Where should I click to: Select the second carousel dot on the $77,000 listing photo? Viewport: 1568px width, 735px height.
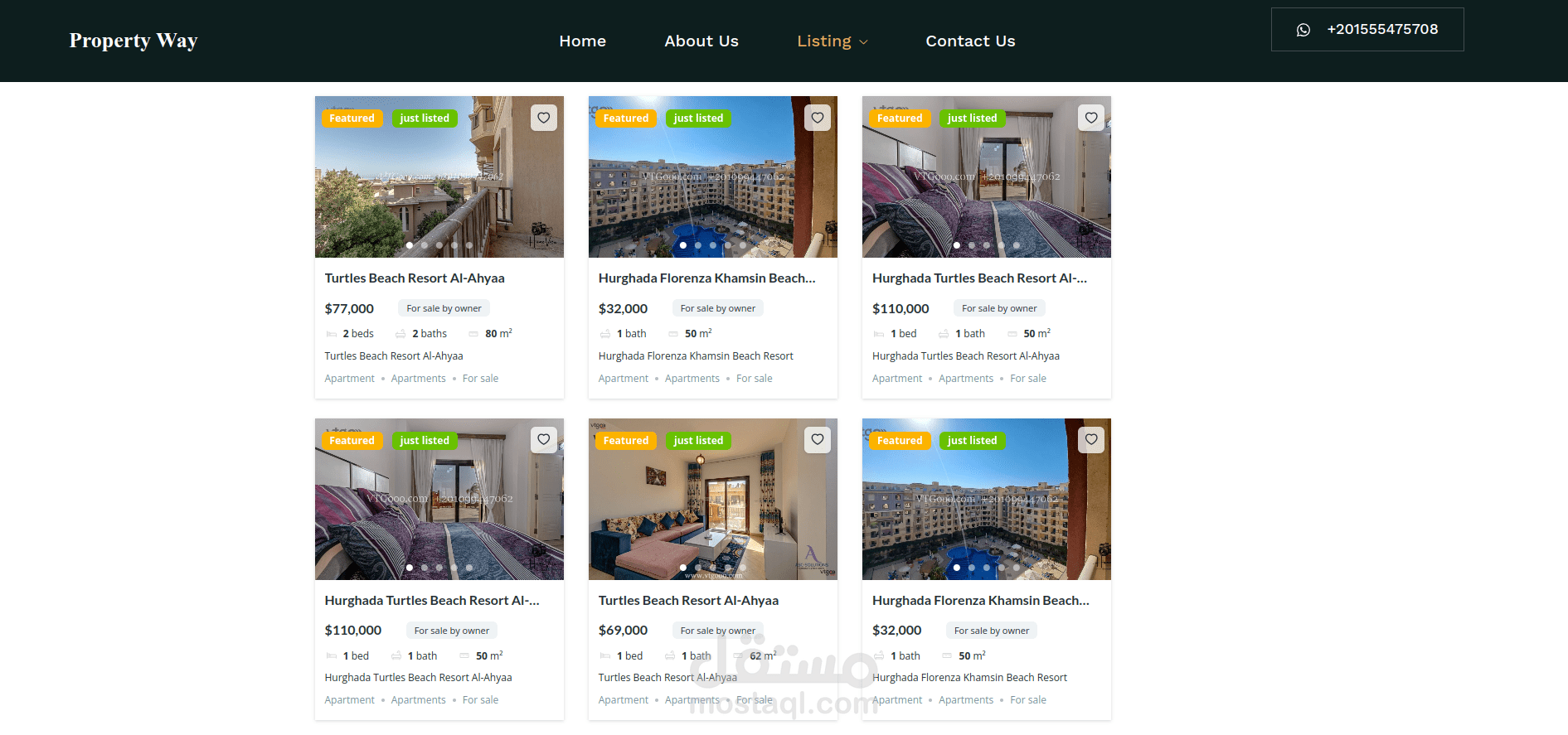click(425, 245)
